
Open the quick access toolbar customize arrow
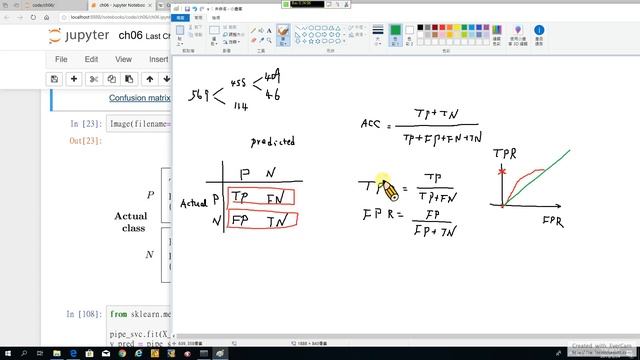coord(208,9)
